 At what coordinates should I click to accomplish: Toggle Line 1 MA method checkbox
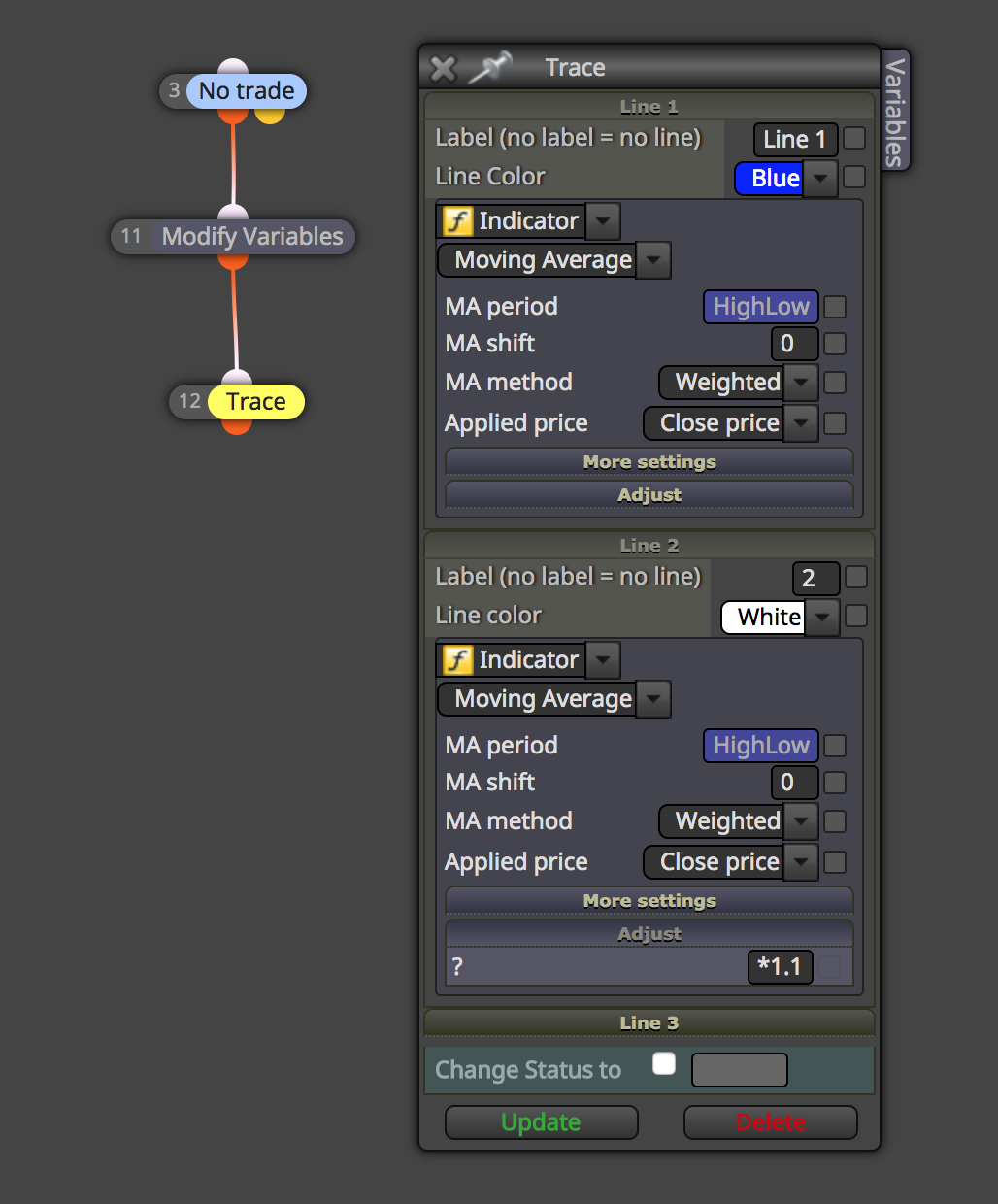click(x=835, y=383)
